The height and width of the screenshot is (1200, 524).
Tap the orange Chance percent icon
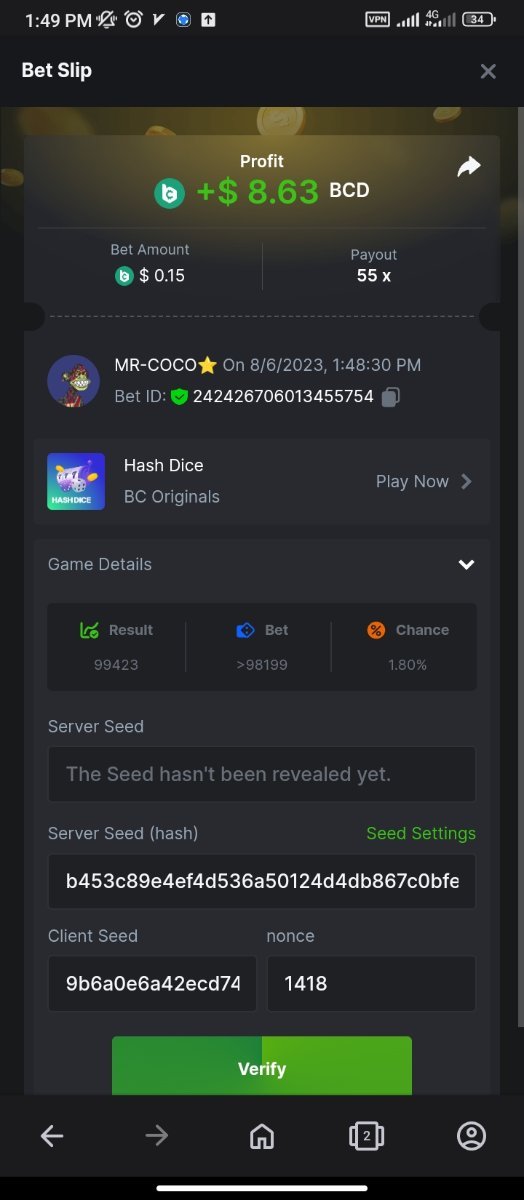[x=376, y=630]
